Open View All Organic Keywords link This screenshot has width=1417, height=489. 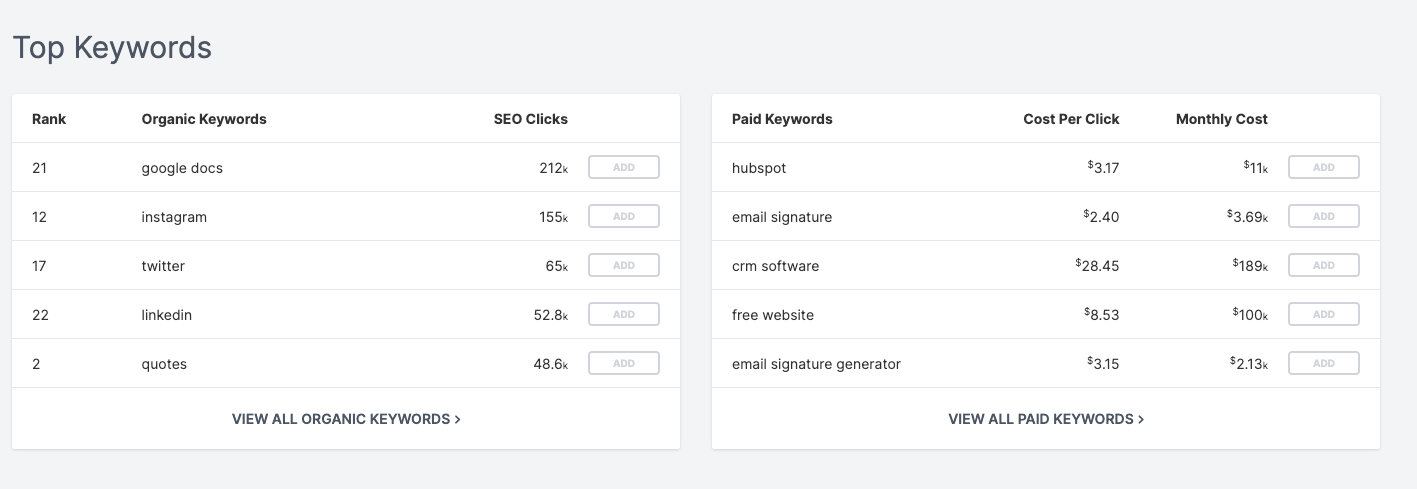coord(346,419)
